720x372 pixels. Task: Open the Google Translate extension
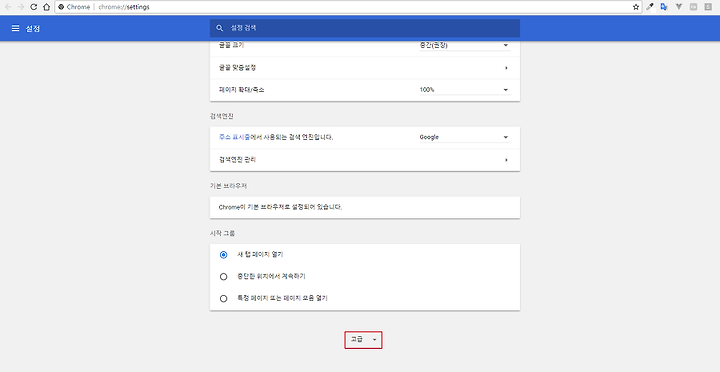click(664, 7)
